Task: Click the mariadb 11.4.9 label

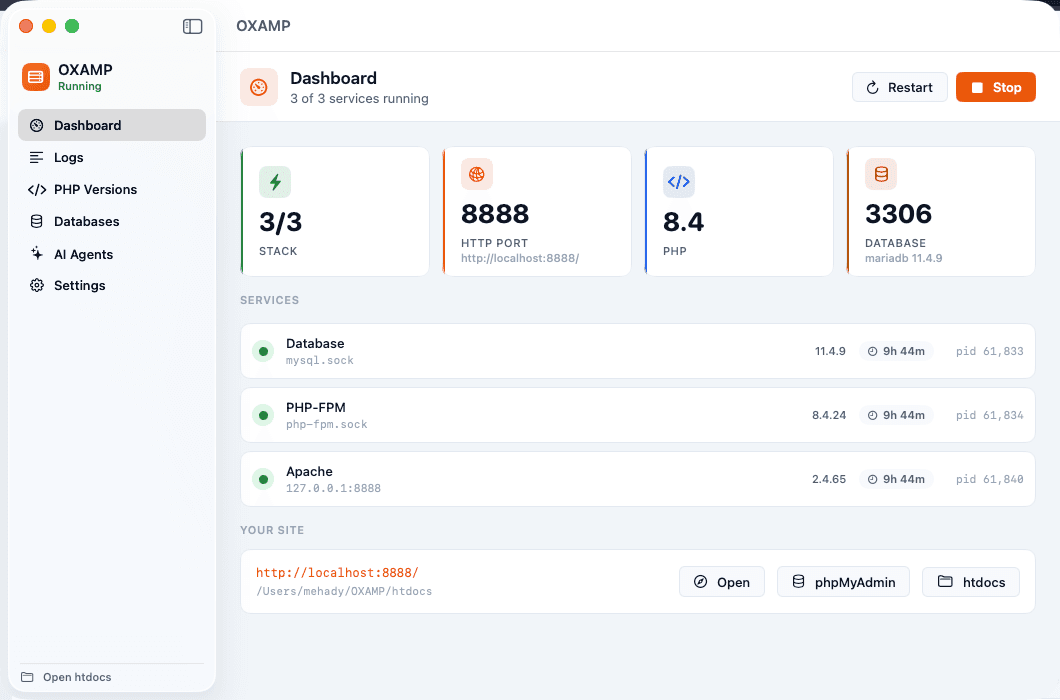Action: click(903, 258)
